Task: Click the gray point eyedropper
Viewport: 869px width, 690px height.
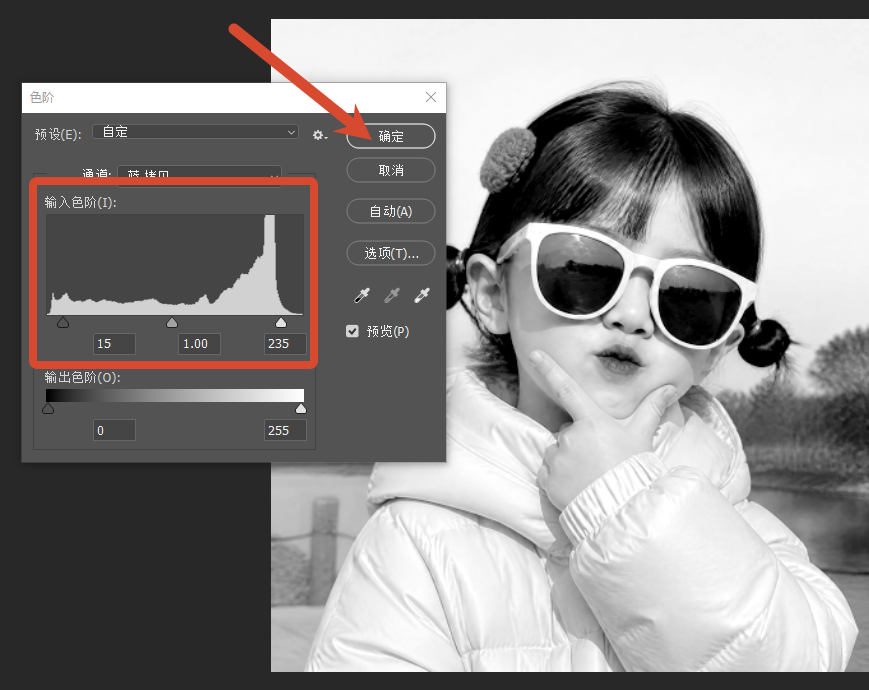Action: [391, 295]
